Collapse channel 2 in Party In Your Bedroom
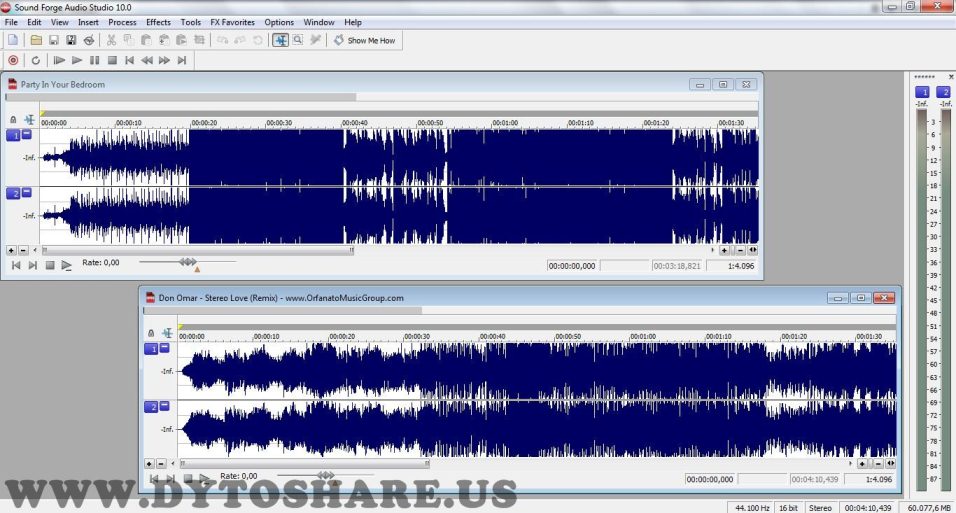The height and width of the screenshot is (513, 956). 26,192
